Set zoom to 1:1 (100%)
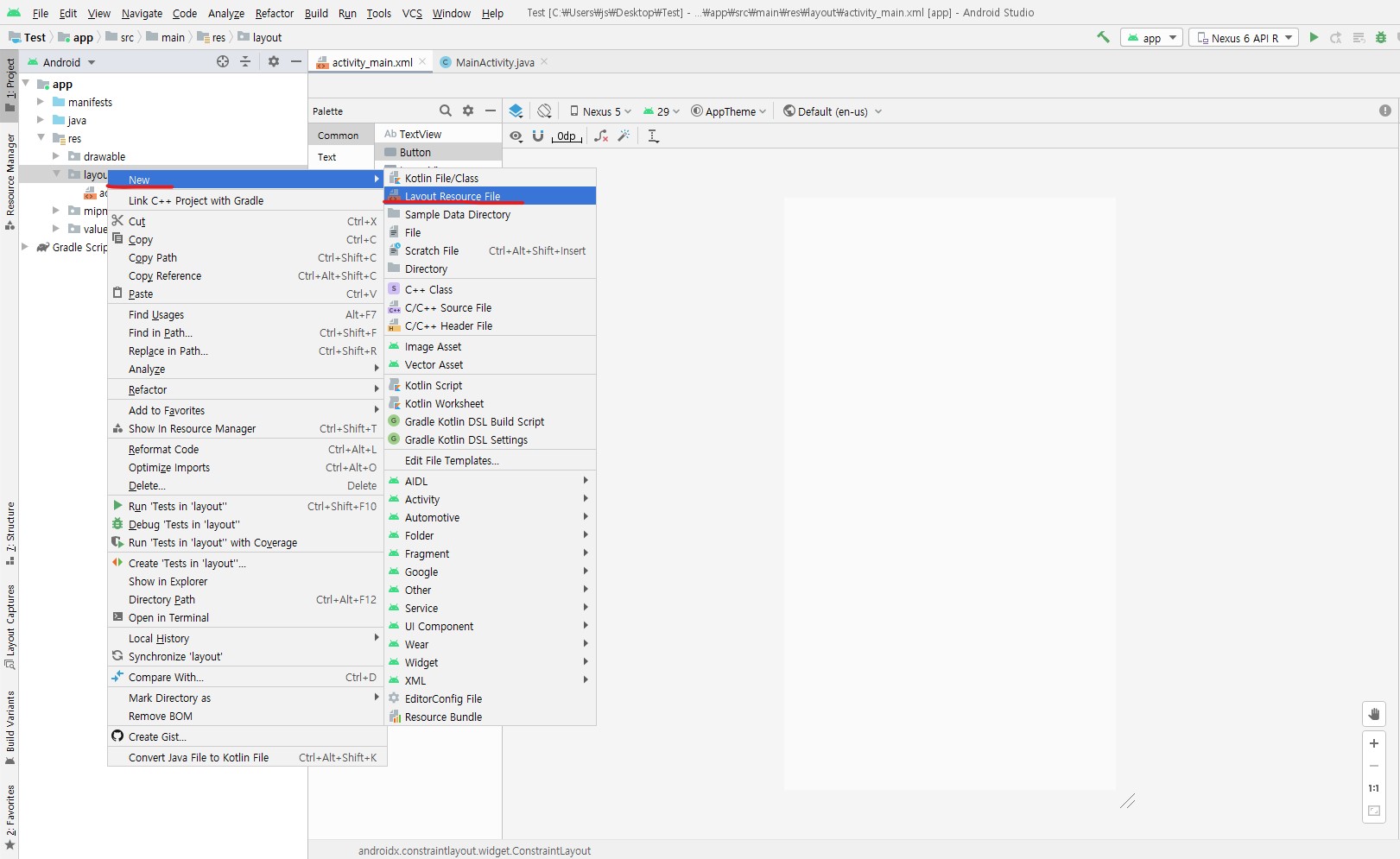The image size is (1400, 859). 1374,788
